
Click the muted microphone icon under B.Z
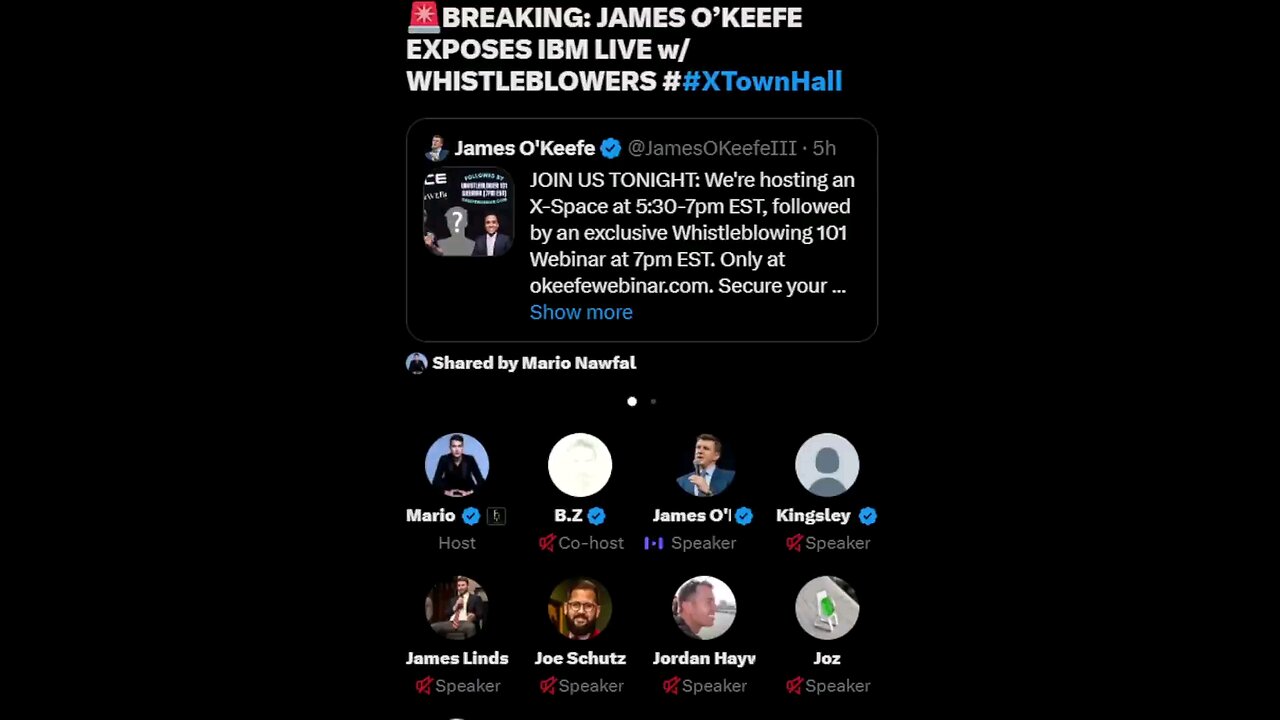coord(546,543)
